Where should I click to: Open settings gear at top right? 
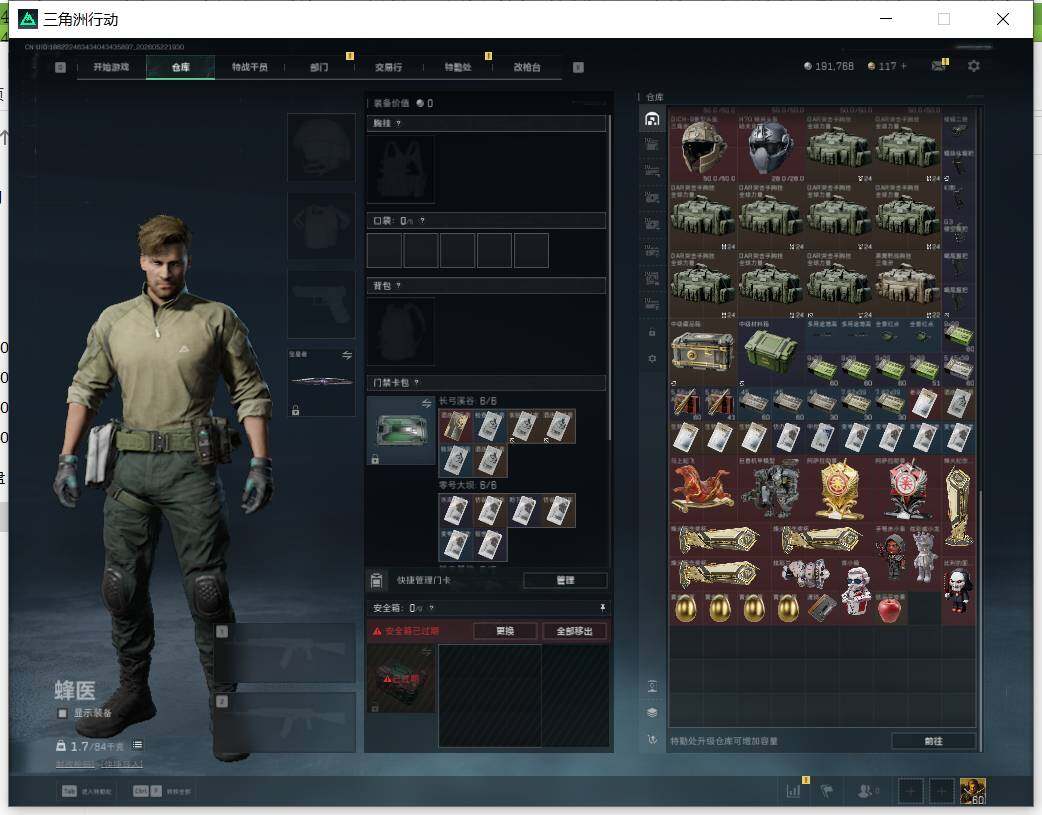(x=974, y=66)
